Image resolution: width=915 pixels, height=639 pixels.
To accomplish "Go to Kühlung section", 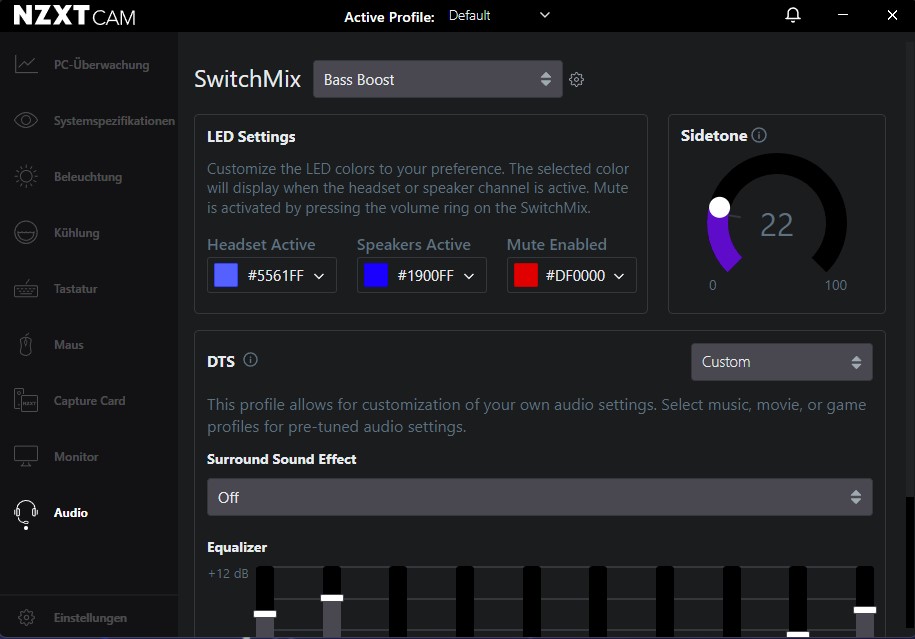I will coord(76,233).
